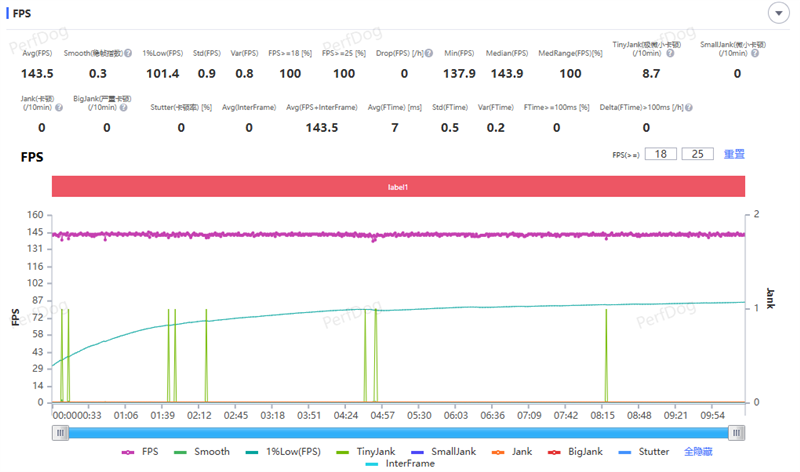Click help icon next to Drop(FPS)

[429, 52]
